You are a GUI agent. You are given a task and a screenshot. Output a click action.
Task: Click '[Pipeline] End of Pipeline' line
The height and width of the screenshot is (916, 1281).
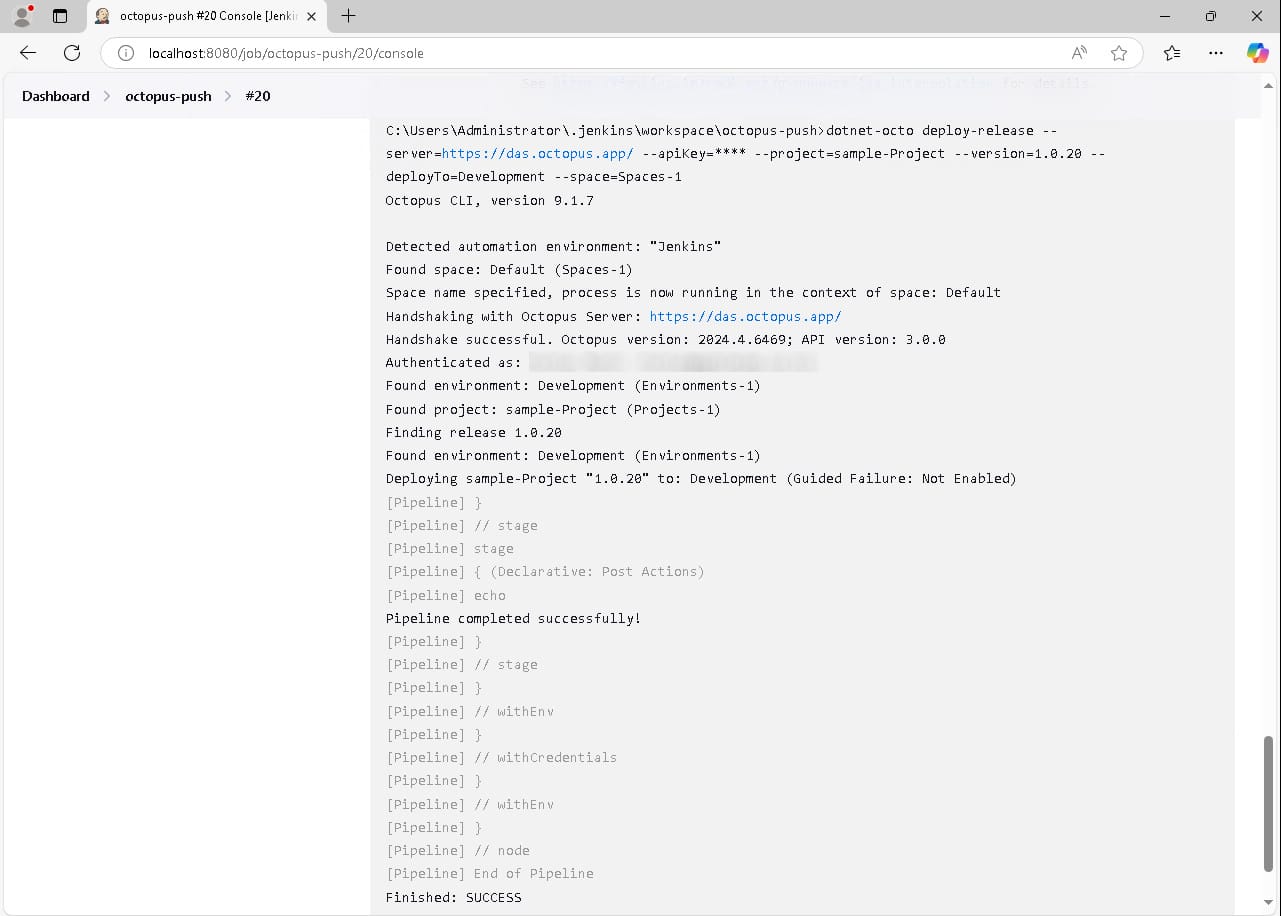pos(489,873)
